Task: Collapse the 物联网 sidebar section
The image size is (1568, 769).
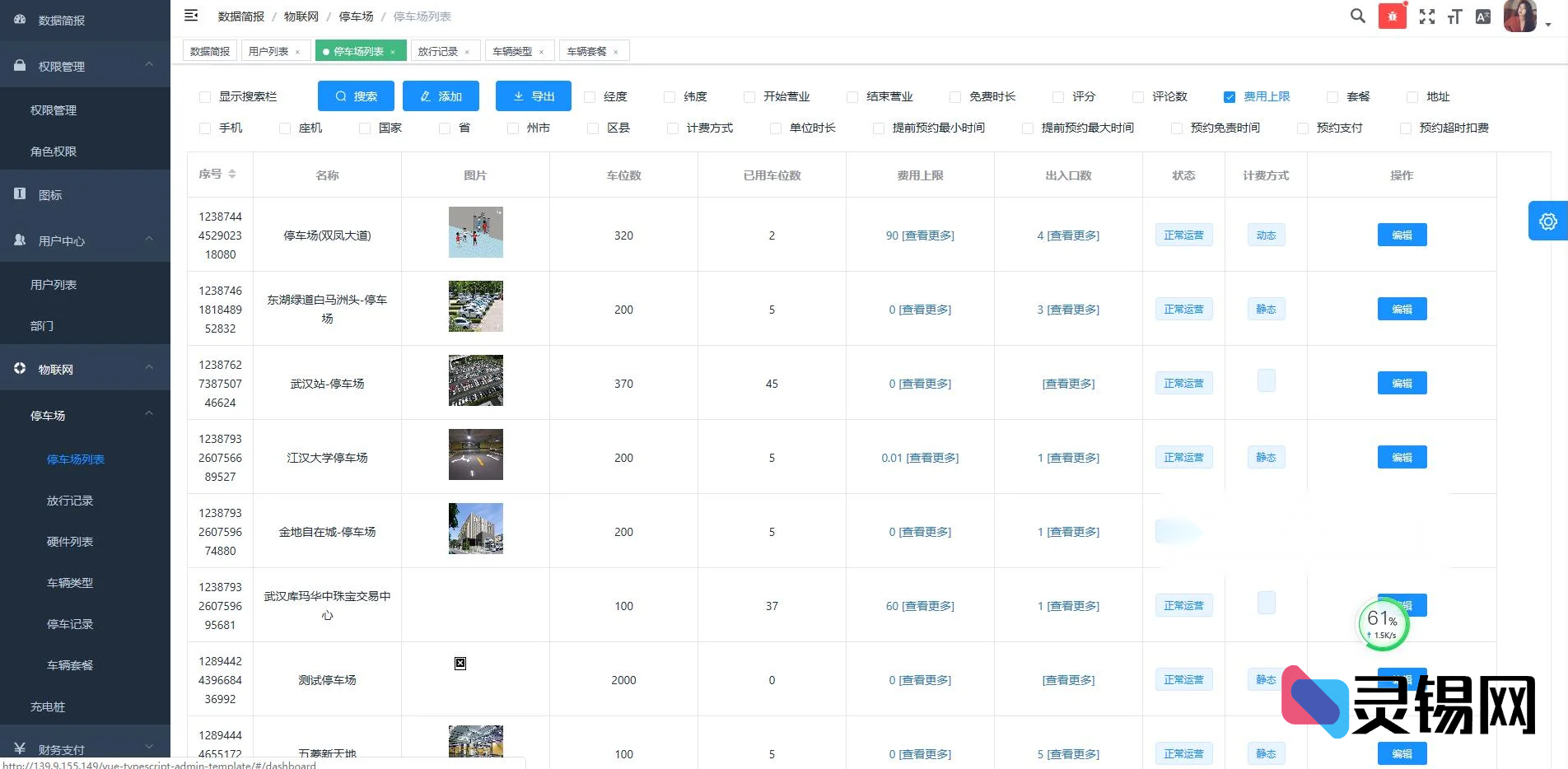Action: [148, 367]
